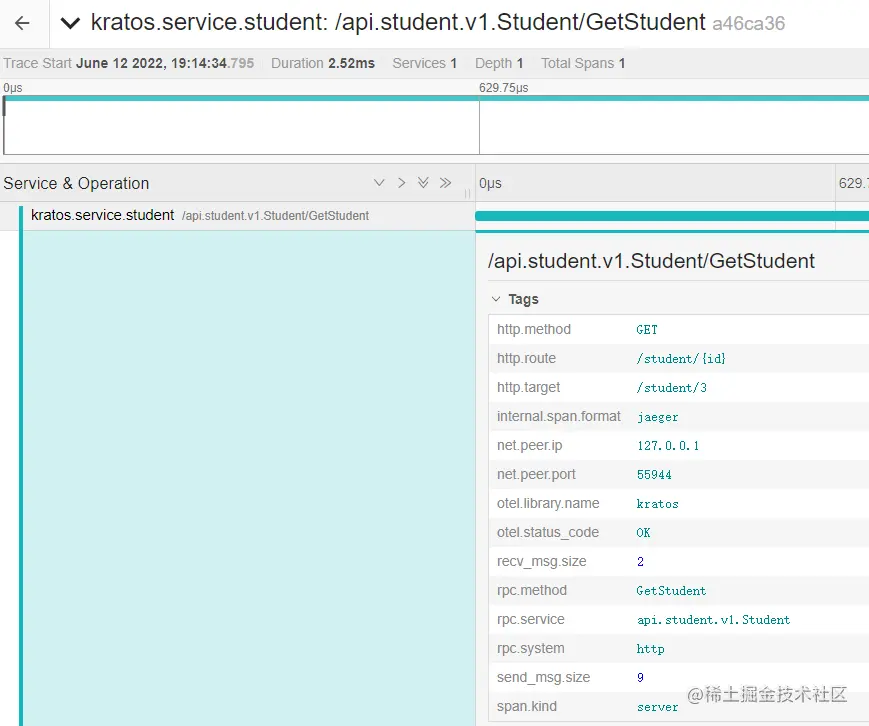Go back using the left arrow
The height and width of the screenshot is (726, 869).
tap(23, 23)
